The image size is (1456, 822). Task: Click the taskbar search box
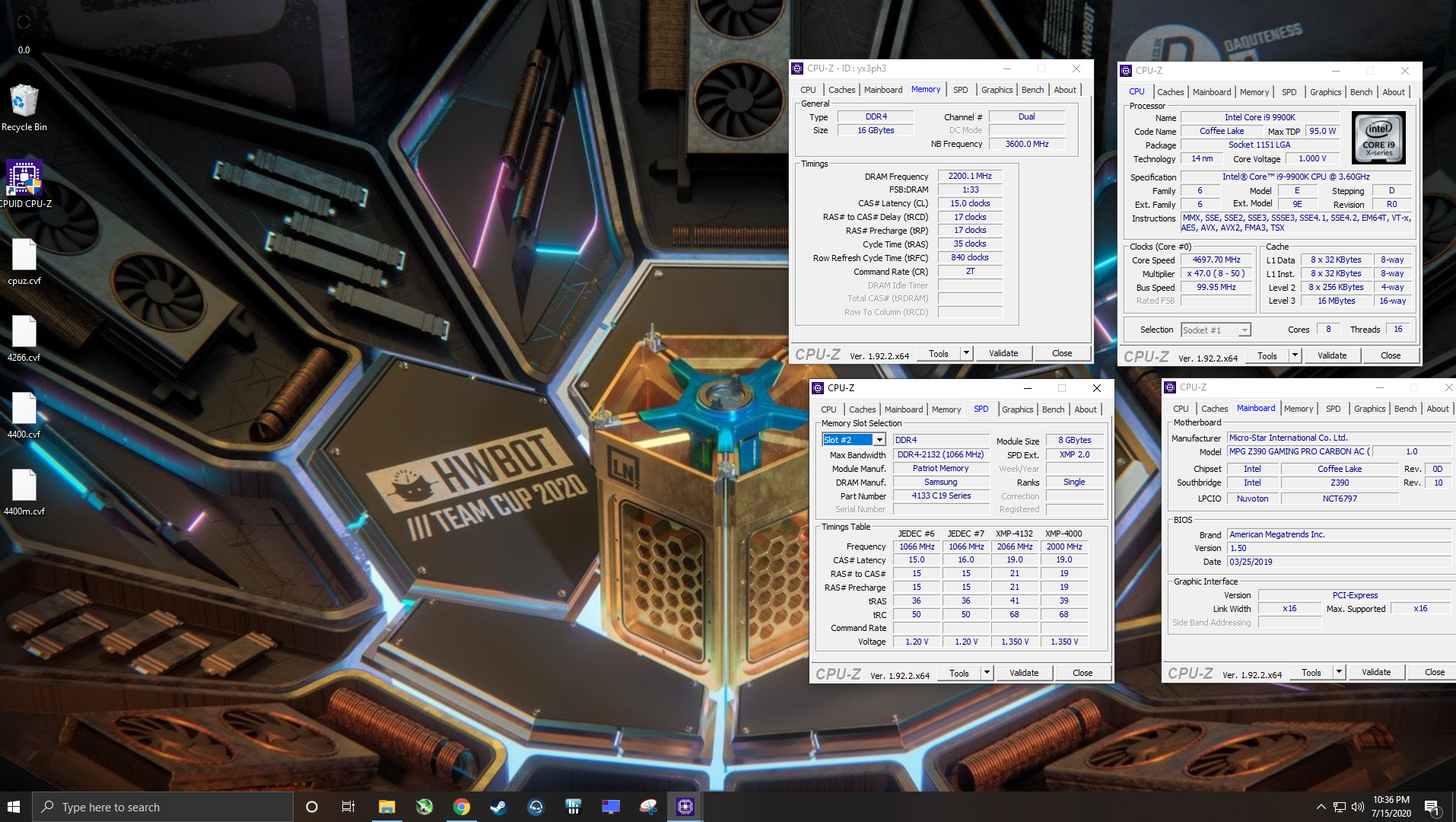click(x=163, y=807)
